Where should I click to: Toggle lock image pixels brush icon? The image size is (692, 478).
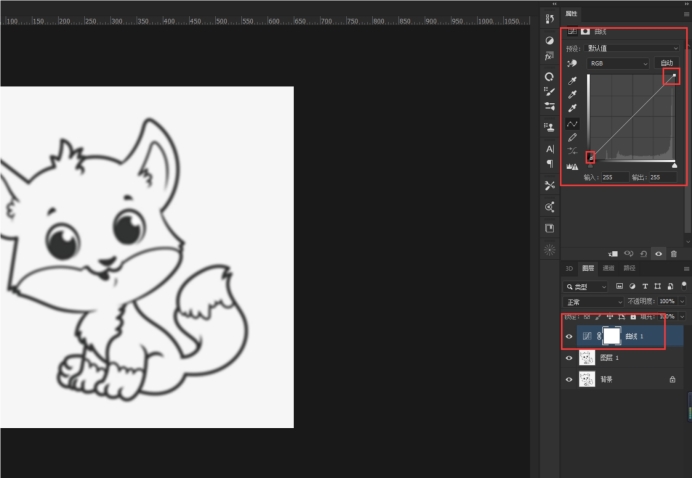click(598, 317)
